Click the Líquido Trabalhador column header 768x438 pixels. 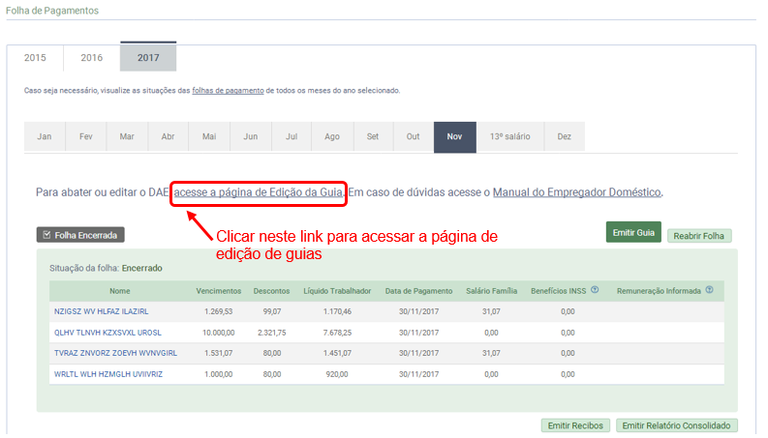coord(337,291)
